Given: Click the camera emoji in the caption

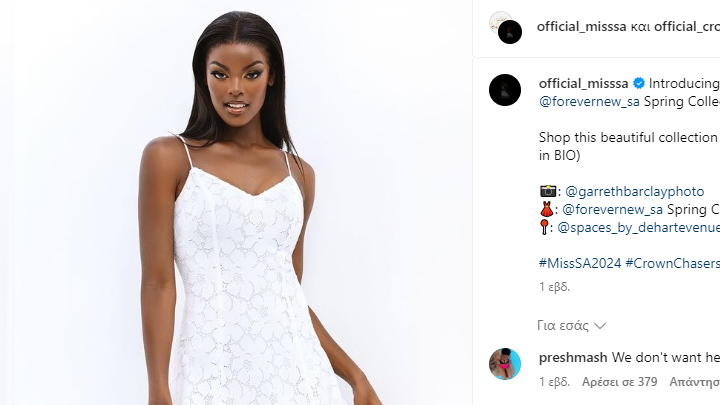Looking at the screenshot, I should click(x=547, y=191).
